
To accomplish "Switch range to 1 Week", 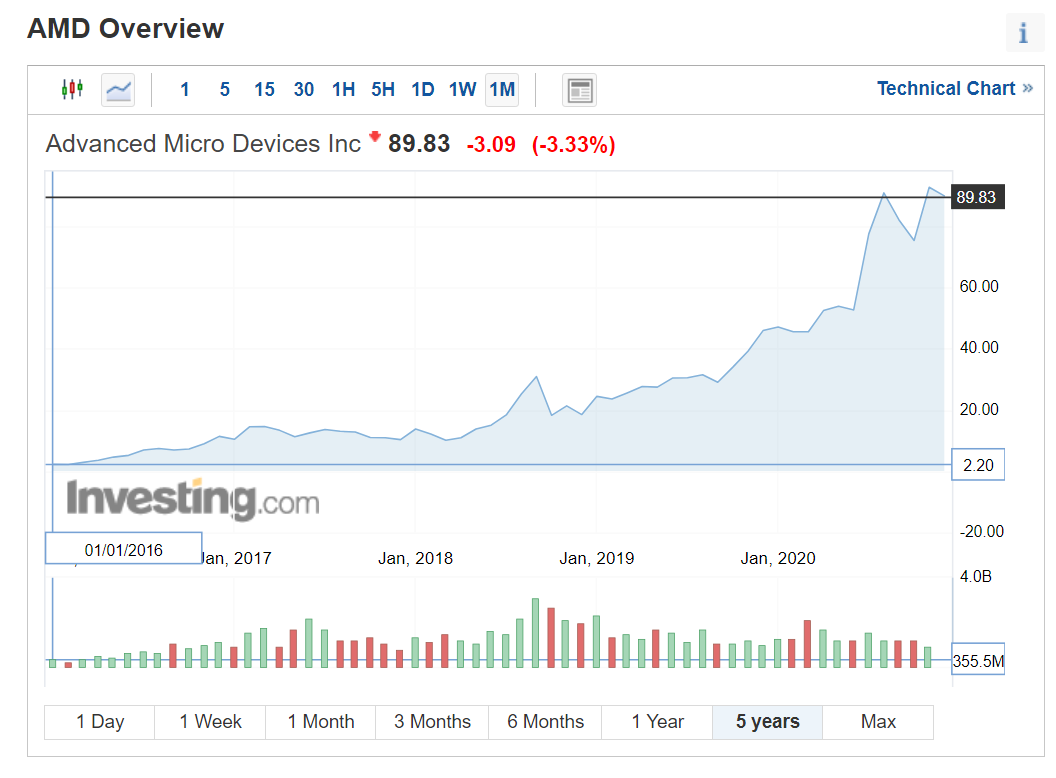I will pyautogui.click(x=210, y=721).
